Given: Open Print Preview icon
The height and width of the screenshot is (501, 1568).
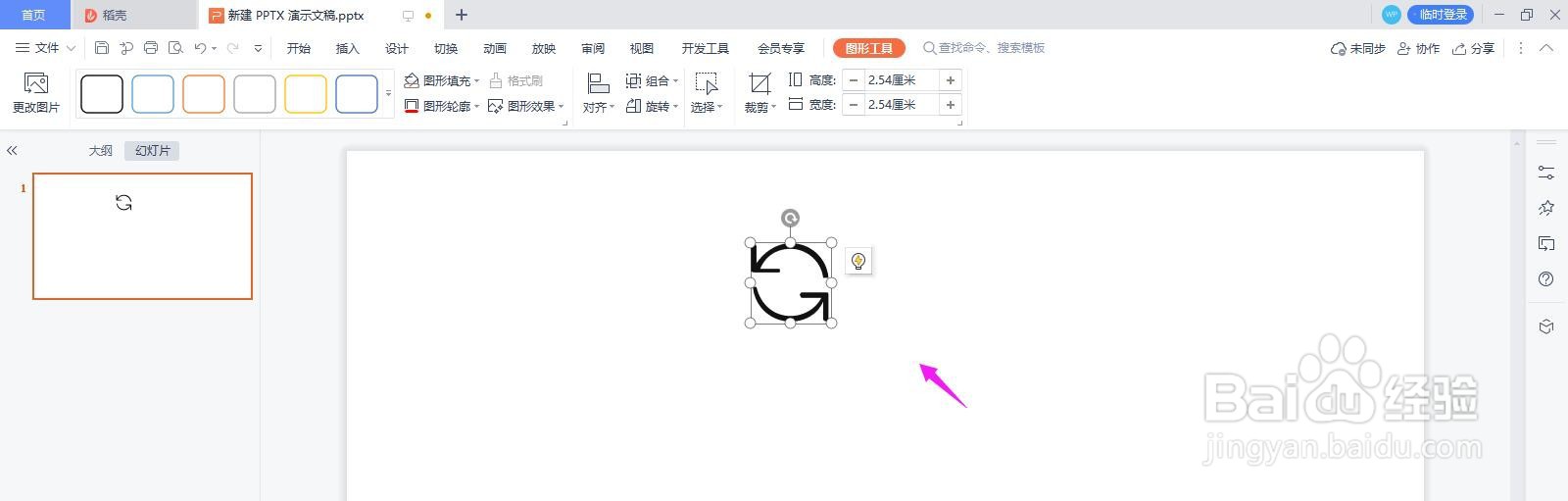Looking at the screenshot, I should tap(175, 48).
